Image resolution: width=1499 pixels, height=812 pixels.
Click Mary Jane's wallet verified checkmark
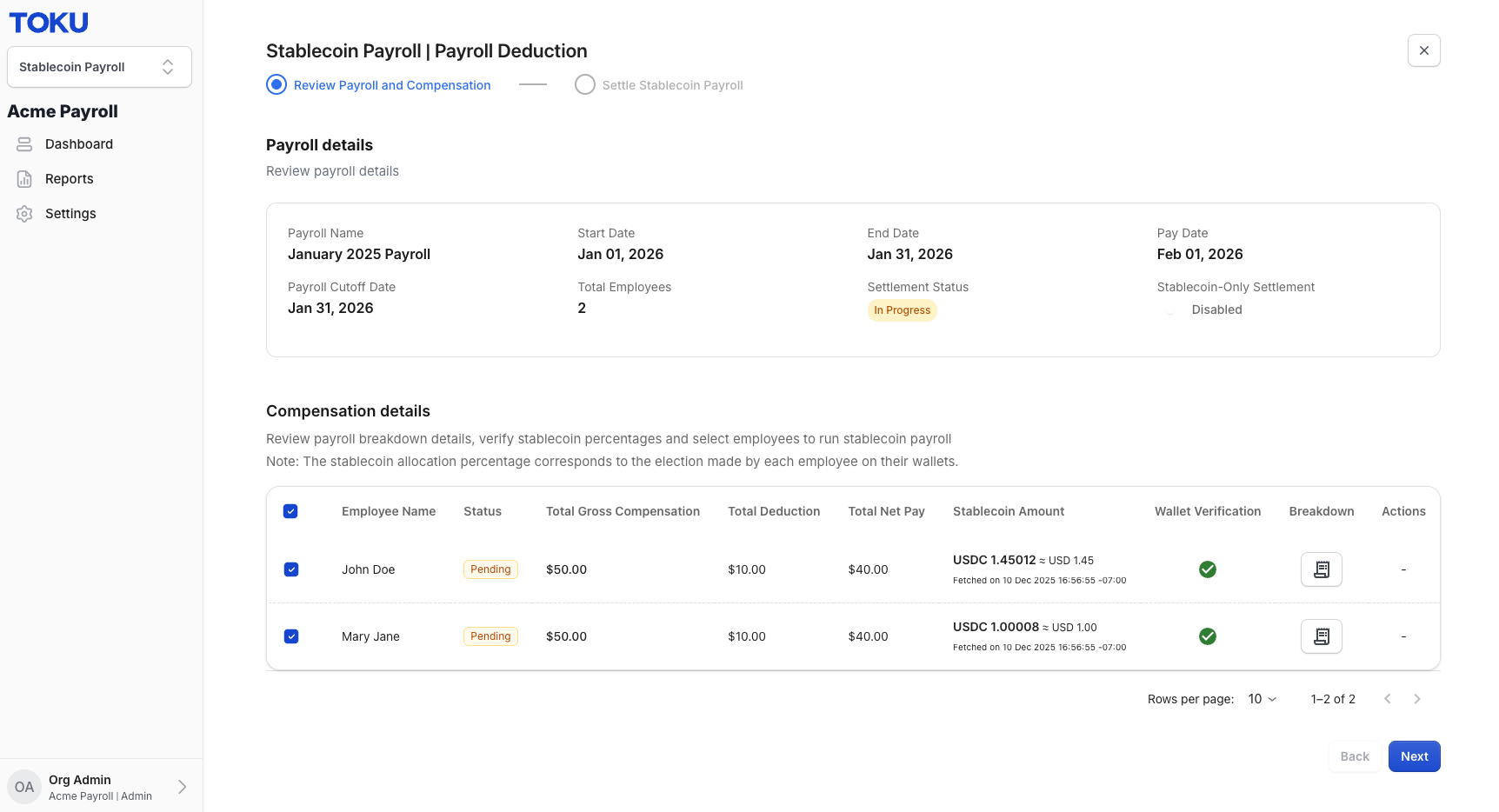1208,636
